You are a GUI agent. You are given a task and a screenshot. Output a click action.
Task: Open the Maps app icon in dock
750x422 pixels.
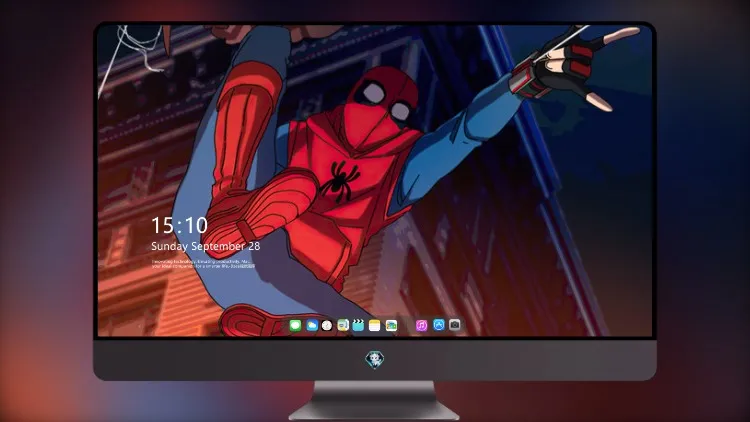coord(342,326)
